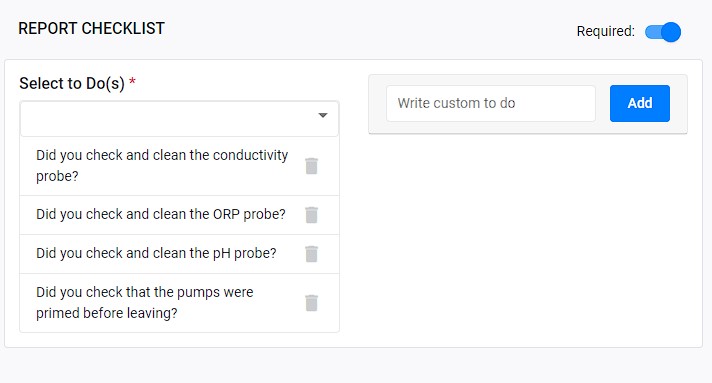Select the conductivity probe question text
The height and width of the screenshot is (383, 712).
coord(162,165)
